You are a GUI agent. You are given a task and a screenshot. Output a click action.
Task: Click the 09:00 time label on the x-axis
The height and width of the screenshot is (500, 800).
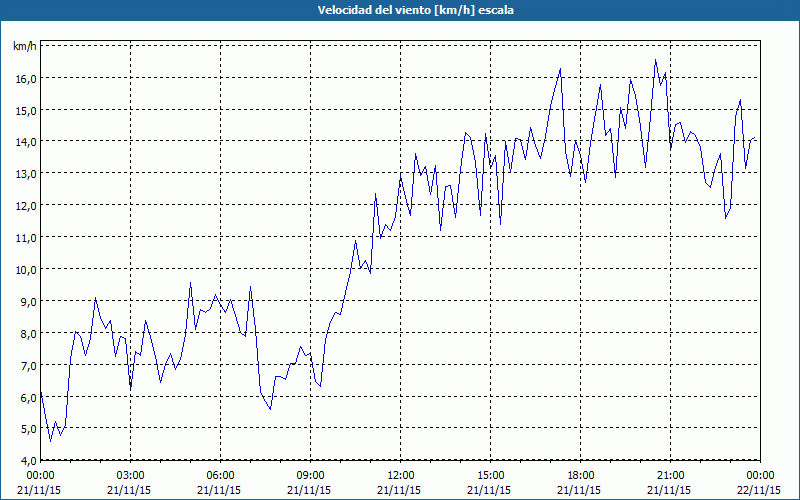[x=310, y=476]
